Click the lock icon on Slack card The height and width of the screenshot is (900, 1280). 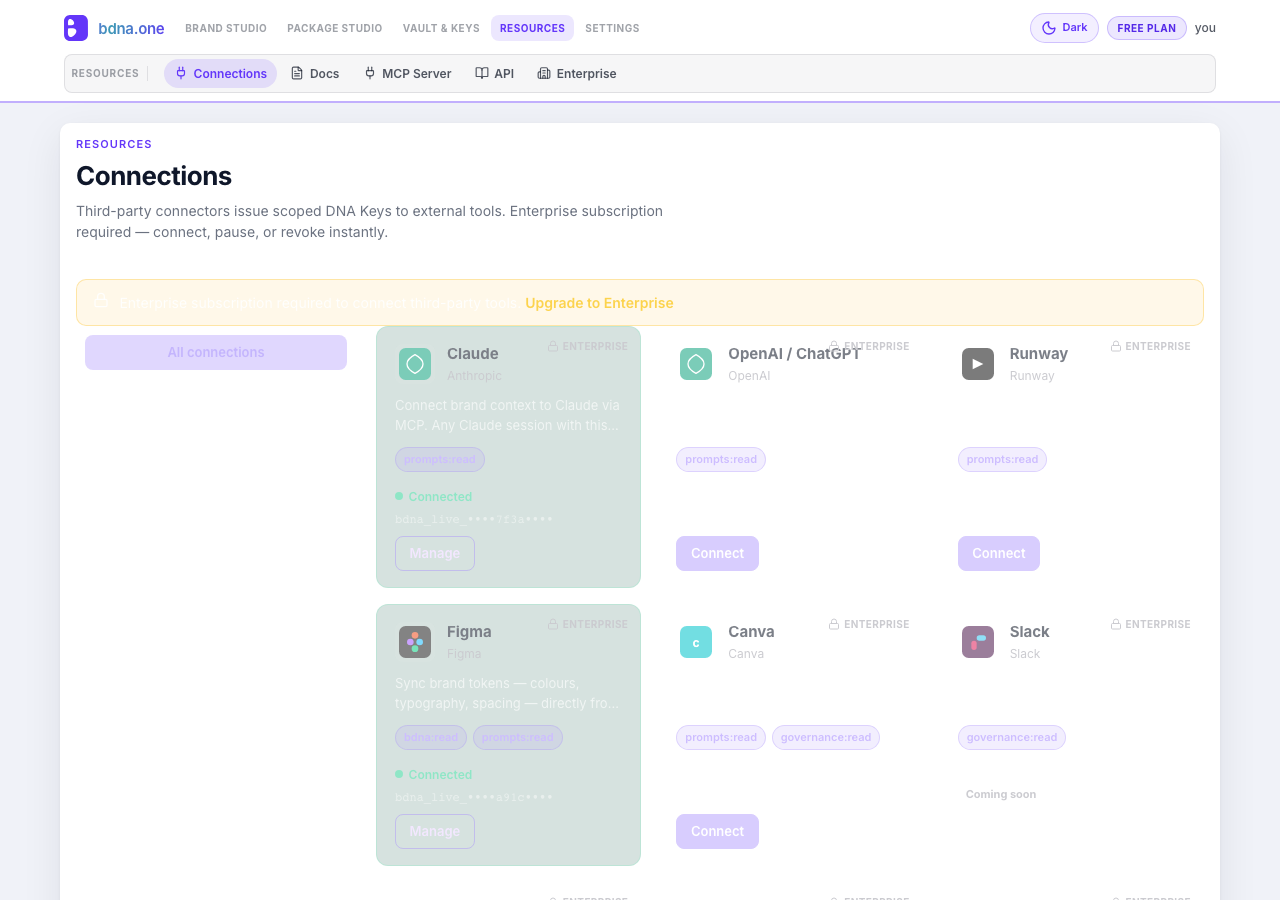[1116, 624]
